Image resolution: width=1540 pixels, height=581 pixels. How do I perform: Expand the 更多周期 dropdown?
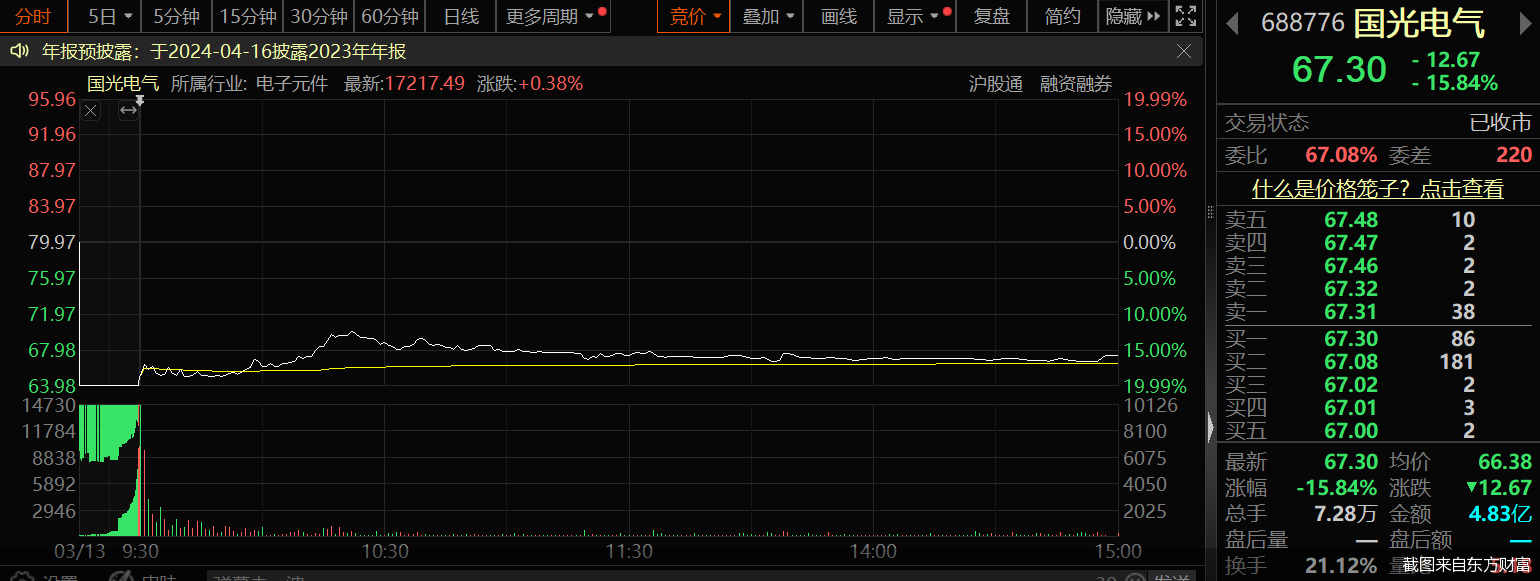tap(551, 16)
